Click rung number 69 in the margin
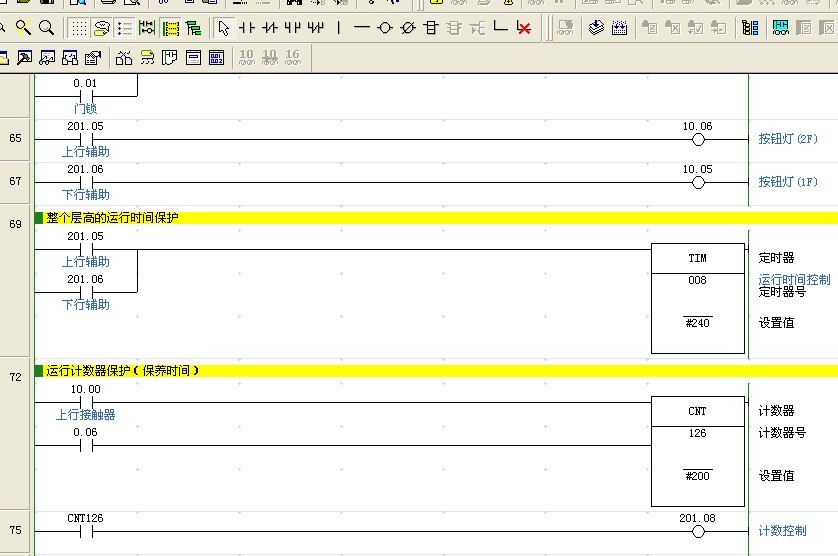Viewport: 838px width, 556px height. click(15, 224)
